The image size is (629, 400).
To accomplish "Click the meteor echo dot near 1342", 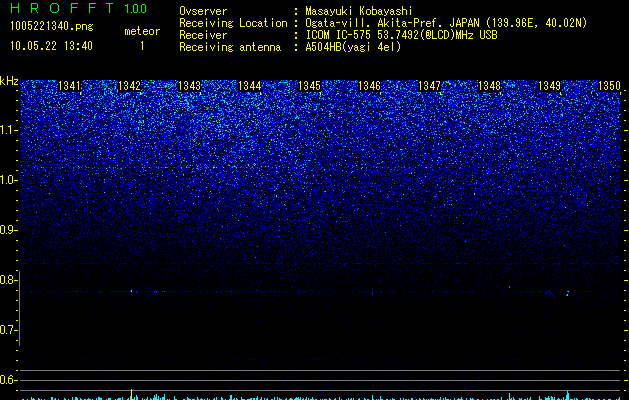I will click(132, 290).
